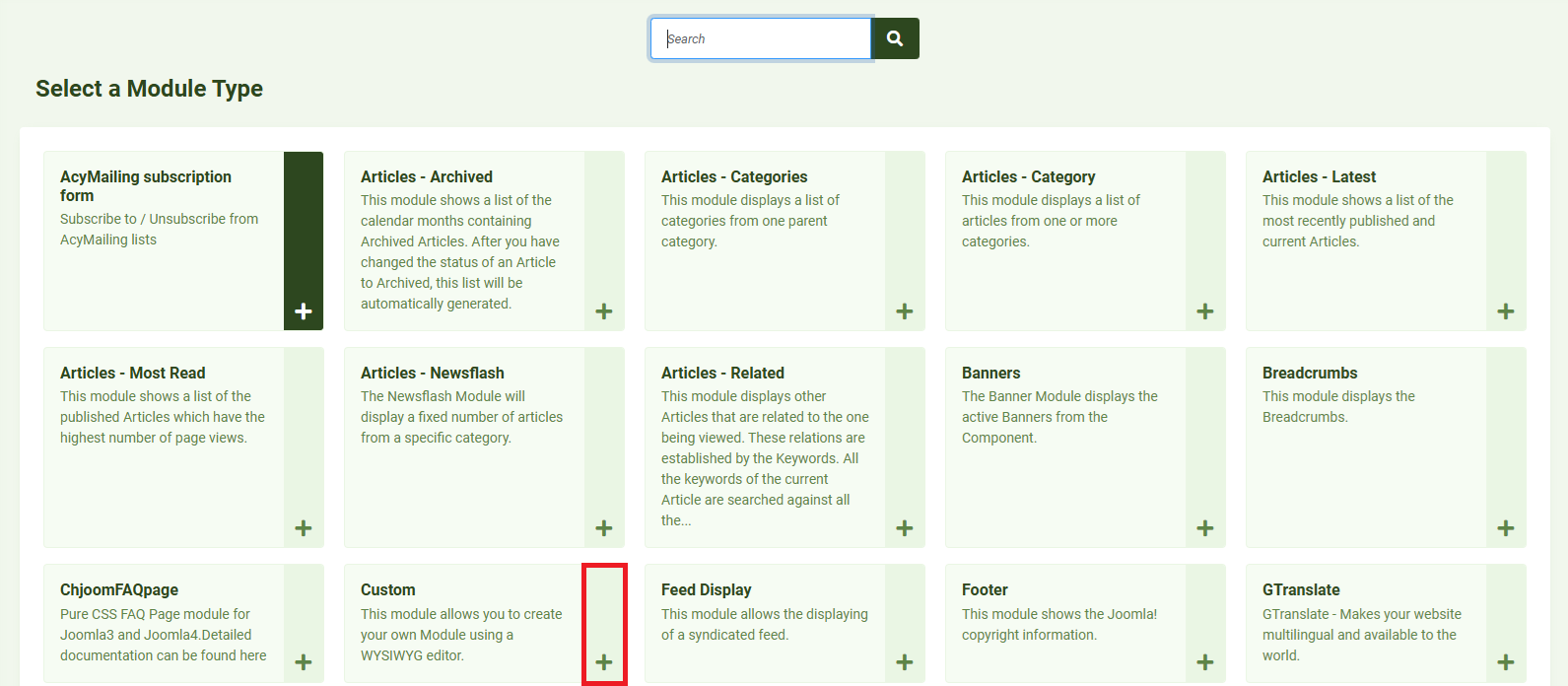Click the Breadcrumbs plus icon
Screen dimensions: 1568x686
coord(1506,528)
